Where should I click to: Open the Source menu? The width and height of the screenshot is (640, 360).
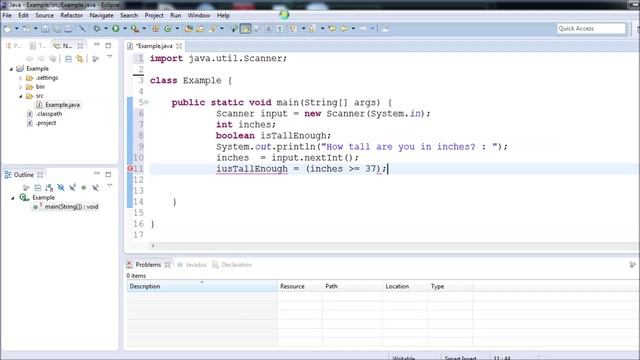pos(44,16)
